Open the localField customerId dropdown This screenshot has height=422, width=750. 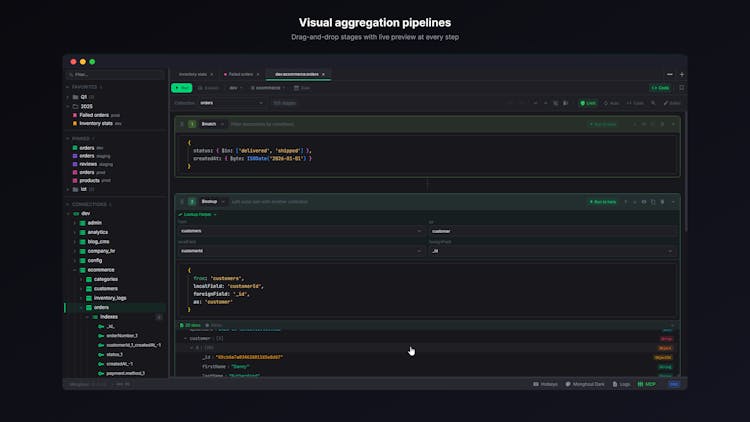click(x=300, y=251)
